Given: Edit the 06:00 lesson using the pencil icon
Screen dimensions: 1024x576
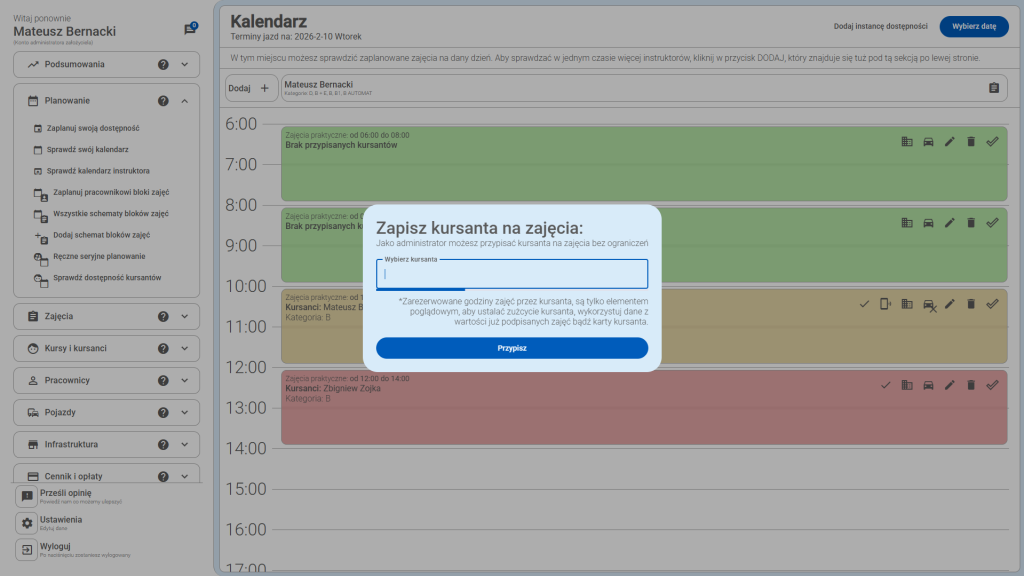Looking at the screenshot, I should click(949, 141).
